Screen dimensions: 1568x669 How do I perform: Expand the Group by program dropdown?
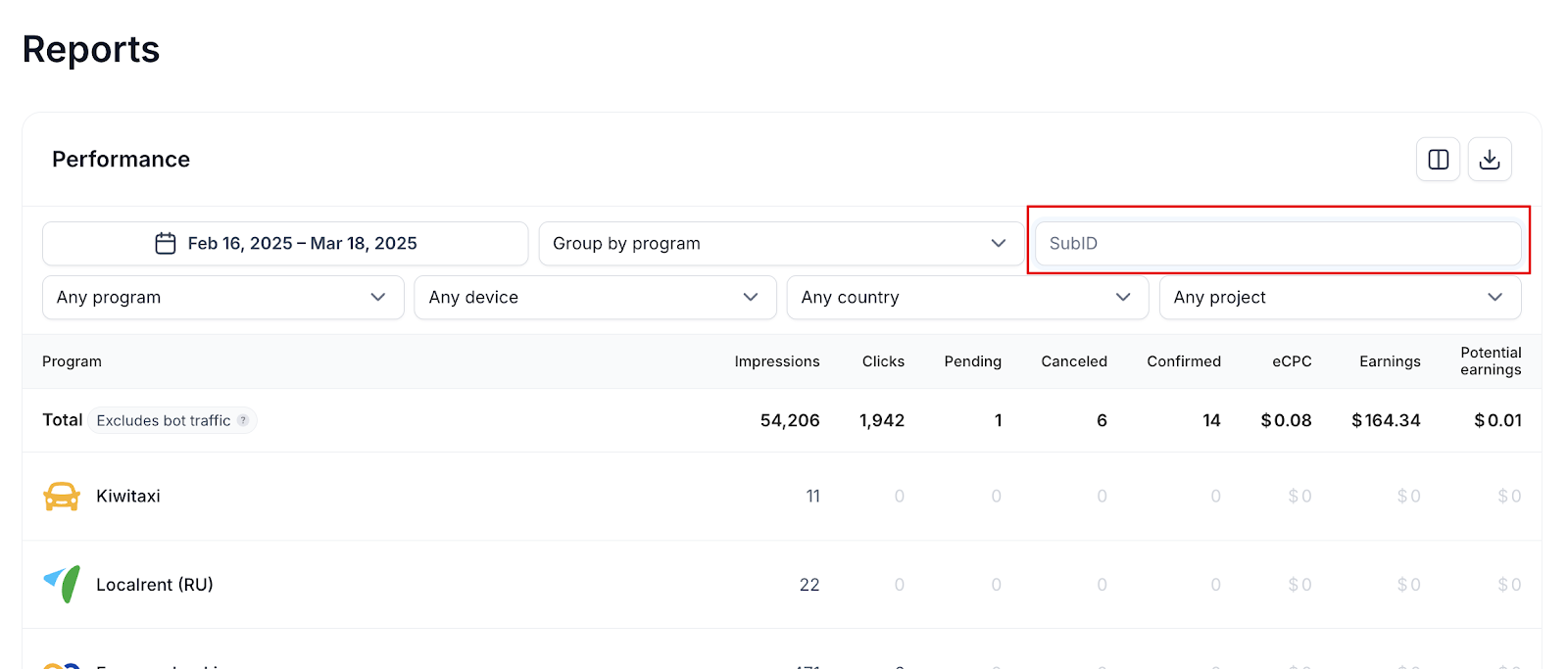click(780, 243)
